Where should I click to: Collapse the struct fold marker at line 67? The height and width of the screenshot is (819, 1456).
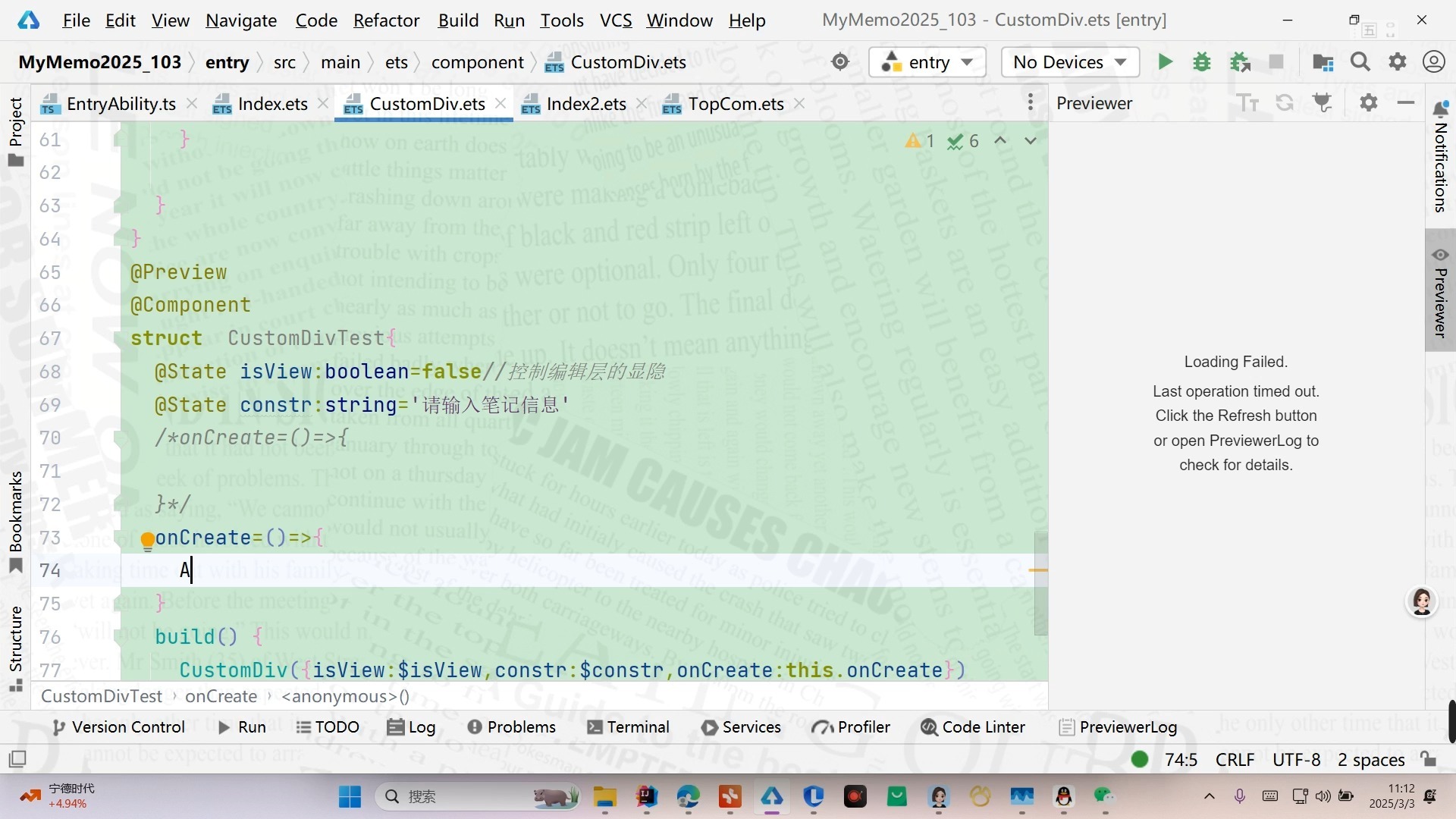[118, 338]
